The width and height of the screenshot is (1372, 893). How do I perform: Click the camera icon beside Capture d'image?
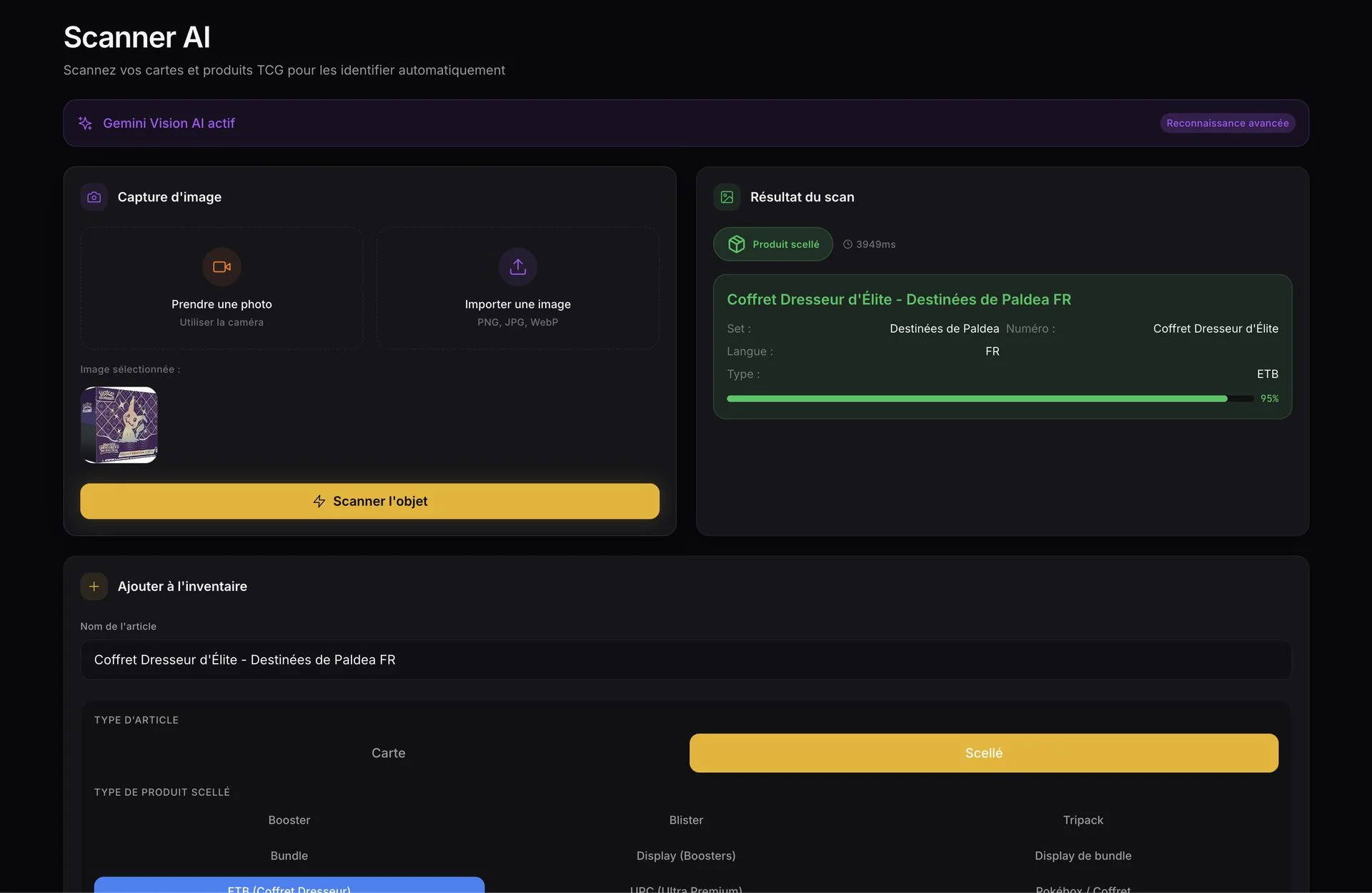coord(94,197)
